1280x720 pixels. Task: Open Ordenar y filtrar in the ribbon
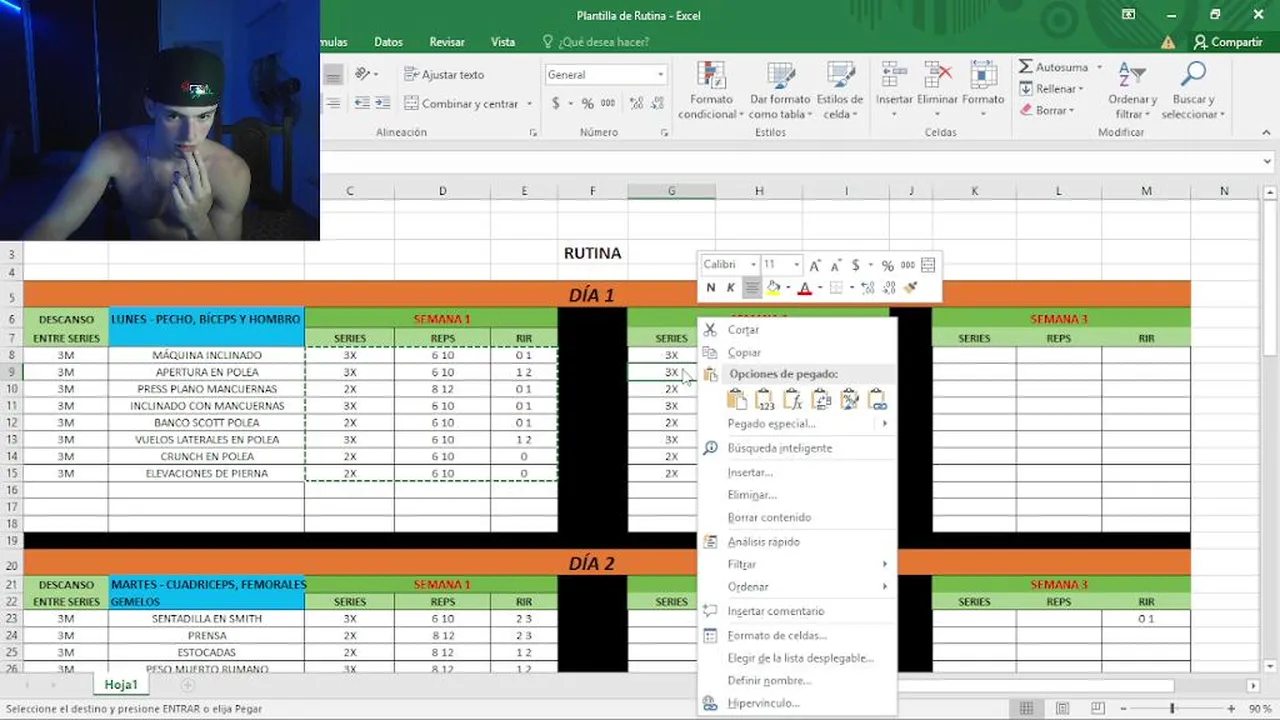(1132, 91)
